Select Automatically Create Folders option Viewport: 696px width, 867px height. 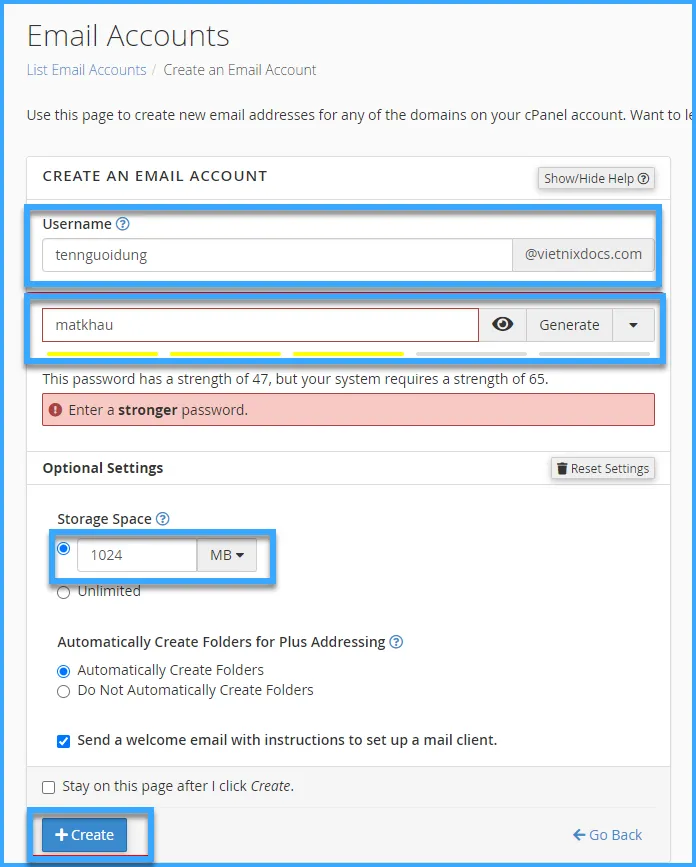[64, 671]
